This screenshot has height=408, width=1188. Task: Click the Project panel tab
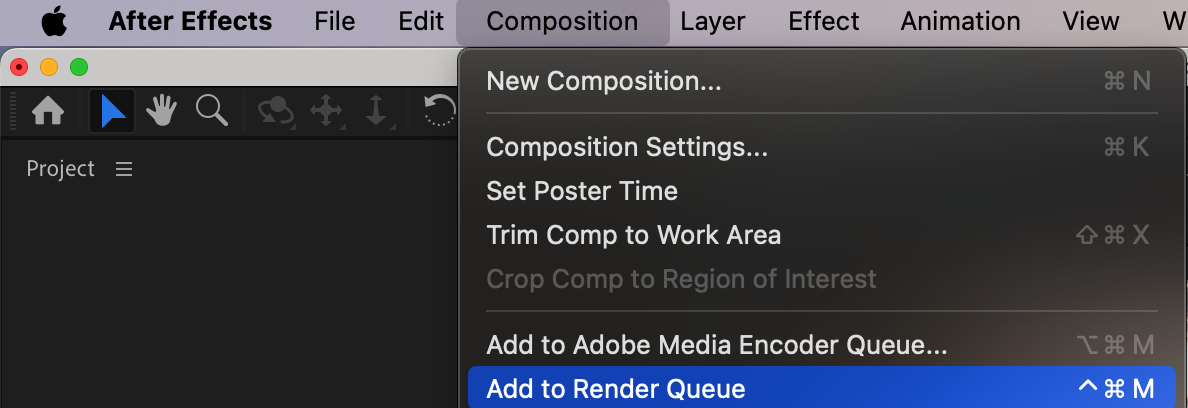60,170
